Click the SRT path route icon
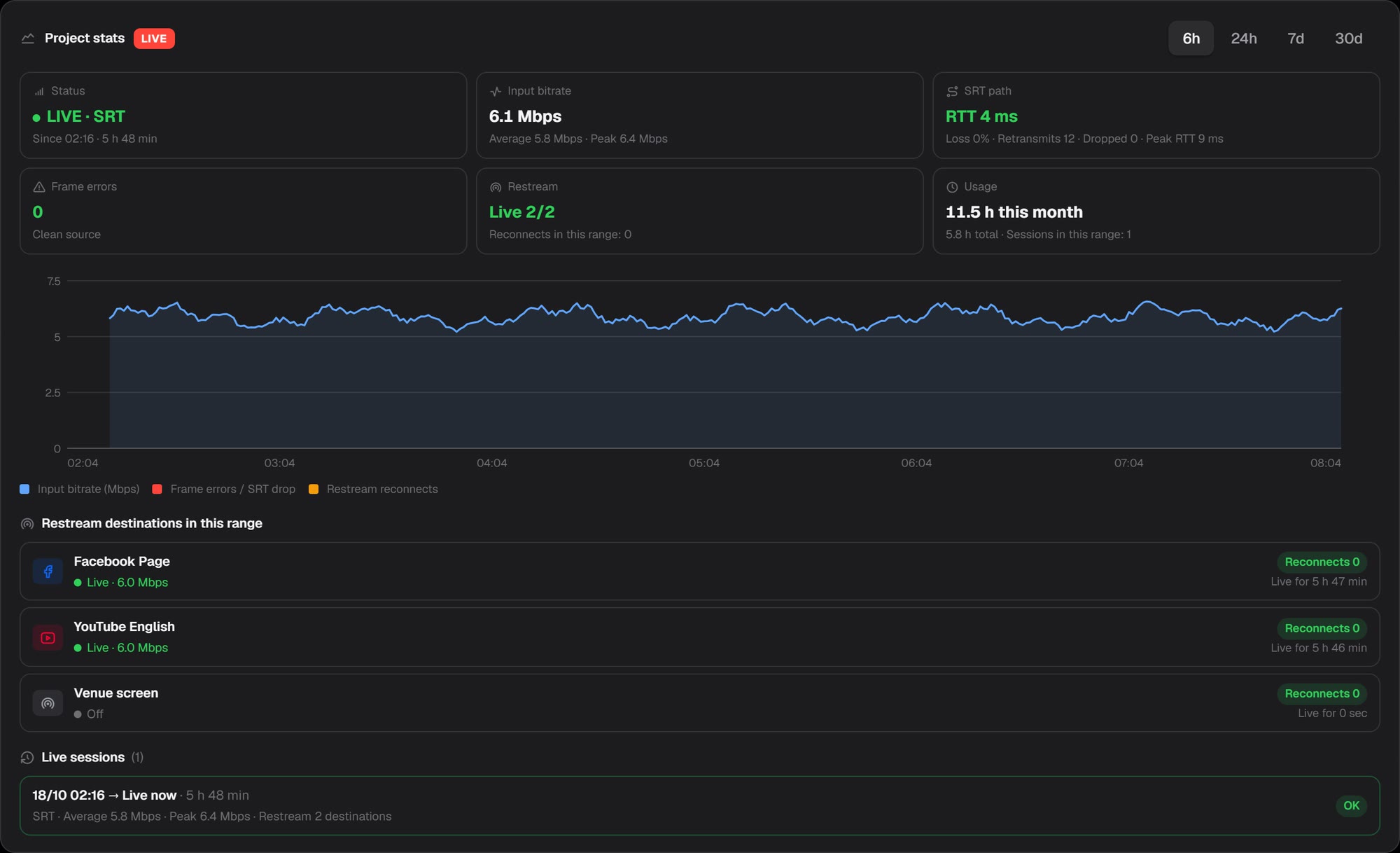 [952, 92]
